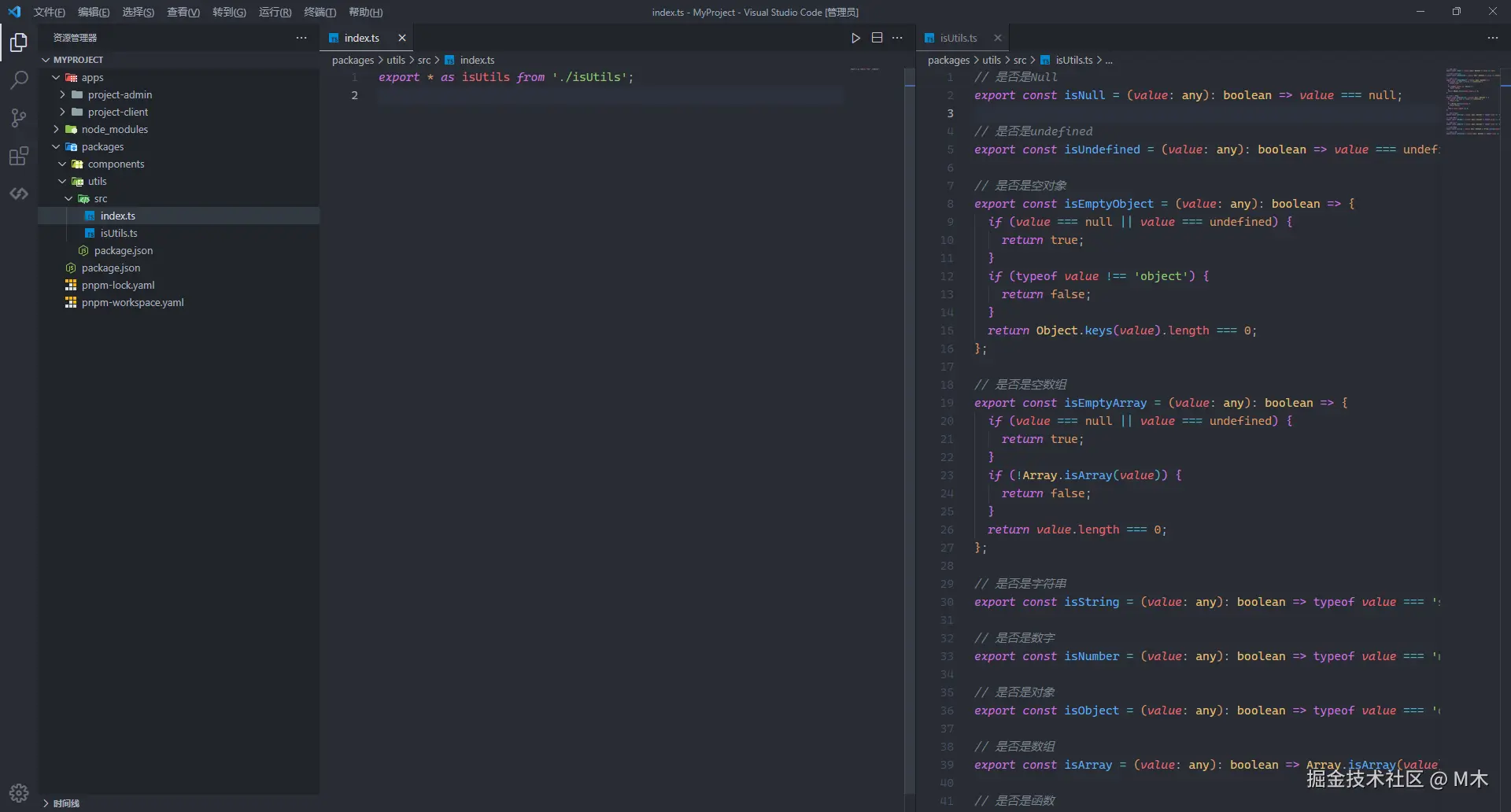Open Explorer panel more actions menu

point(301,38)
